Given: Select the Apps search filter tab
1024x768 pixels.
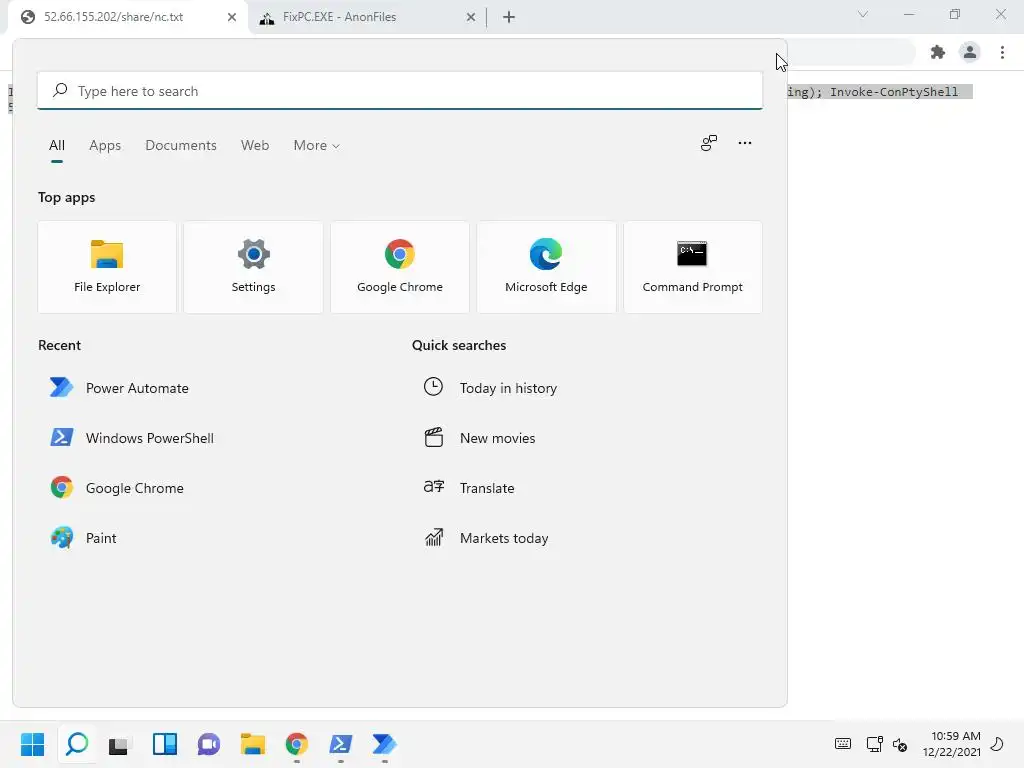Looking at the screenshot, I should [x=105, y=146].
